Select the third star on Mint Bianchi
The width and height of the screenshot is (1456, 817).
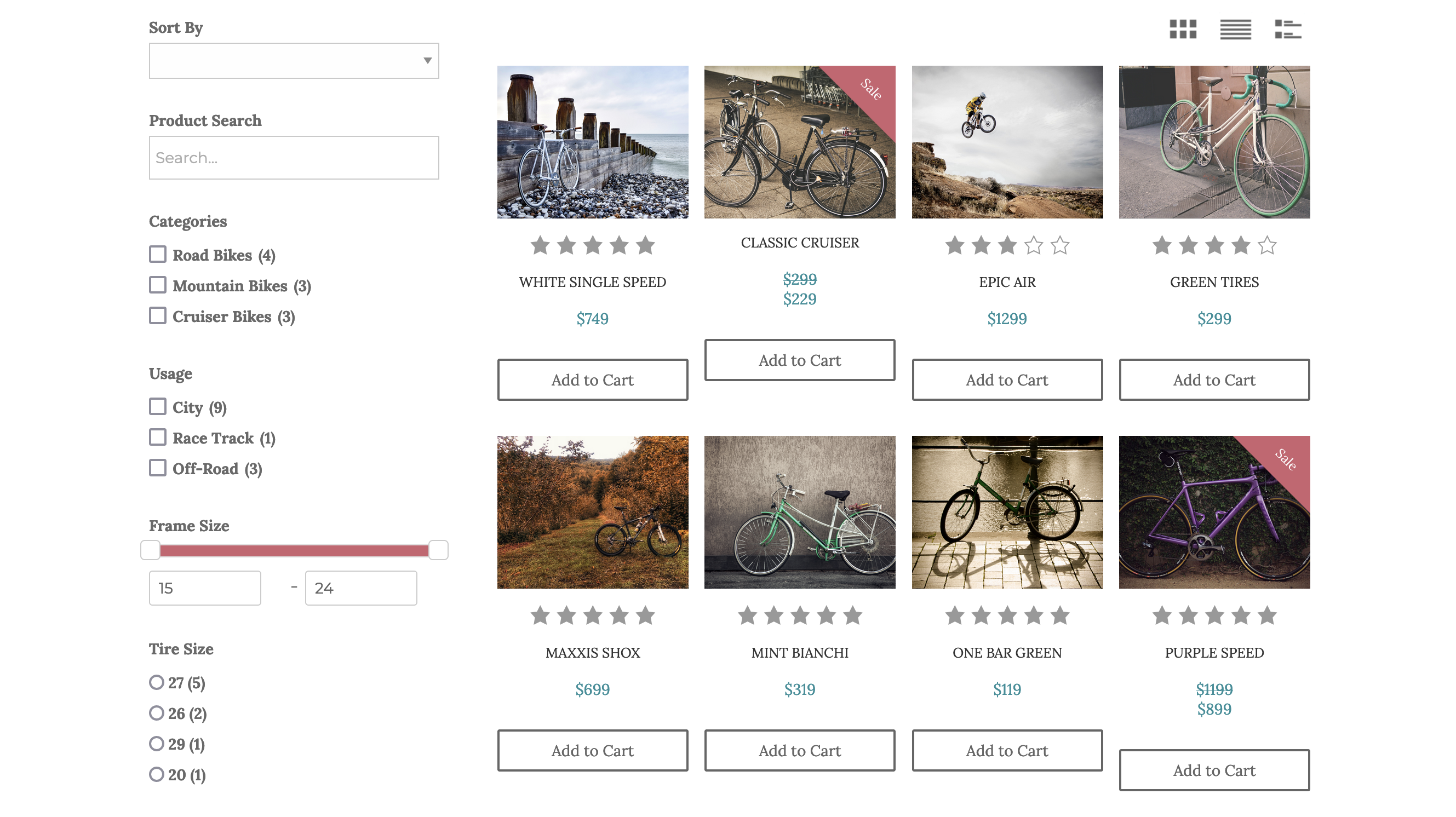pos(800,615)
